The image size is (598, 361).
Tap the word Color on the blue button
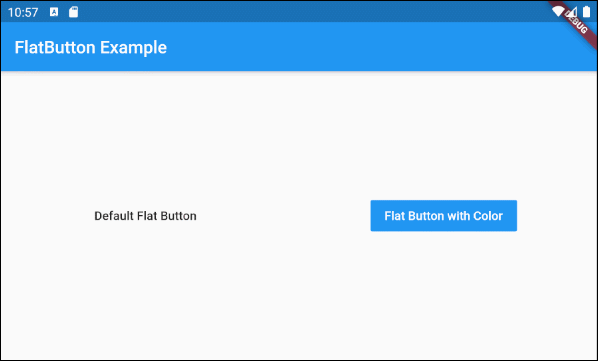tap(488, 216)
